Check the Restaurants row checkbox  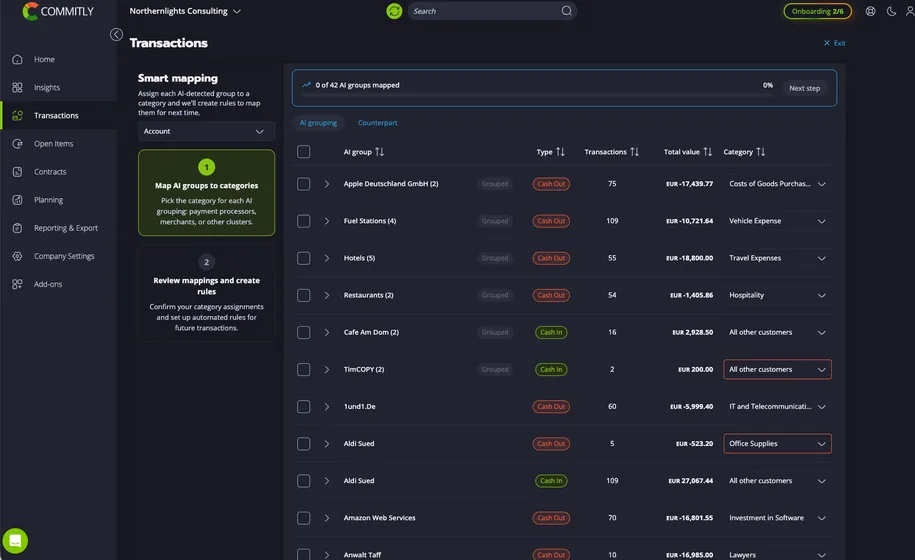tap(303, 295)
